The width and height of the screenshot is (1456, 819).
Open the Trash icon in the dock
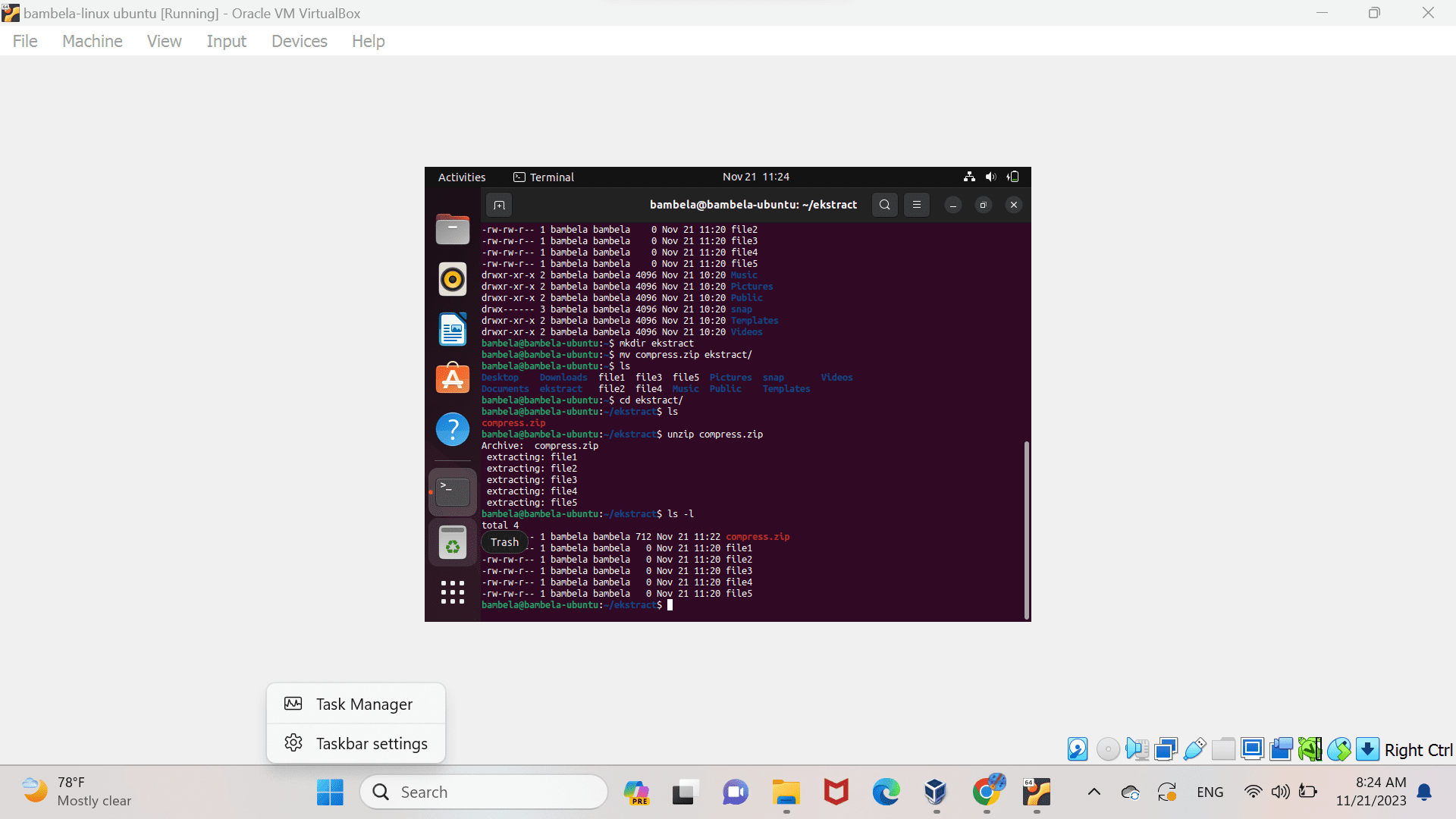[453, 543]
